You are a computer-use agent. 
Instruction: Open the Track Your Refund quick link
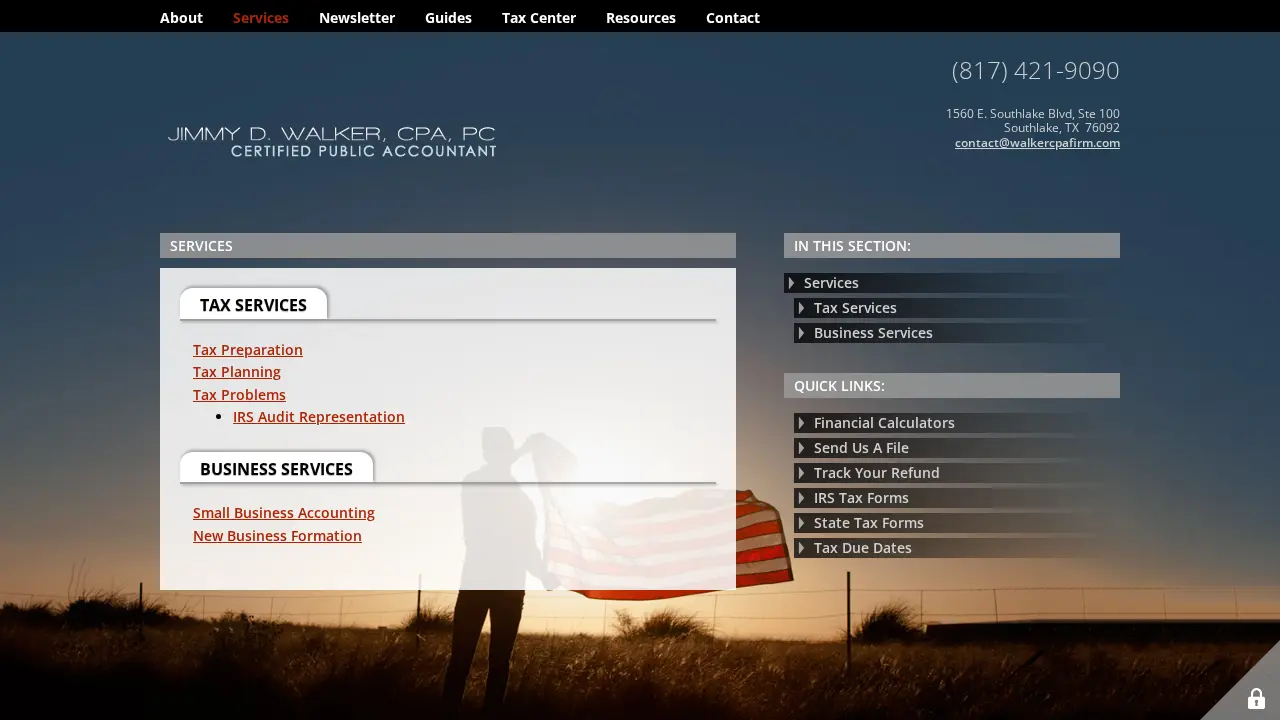click(x=957, y=473)
